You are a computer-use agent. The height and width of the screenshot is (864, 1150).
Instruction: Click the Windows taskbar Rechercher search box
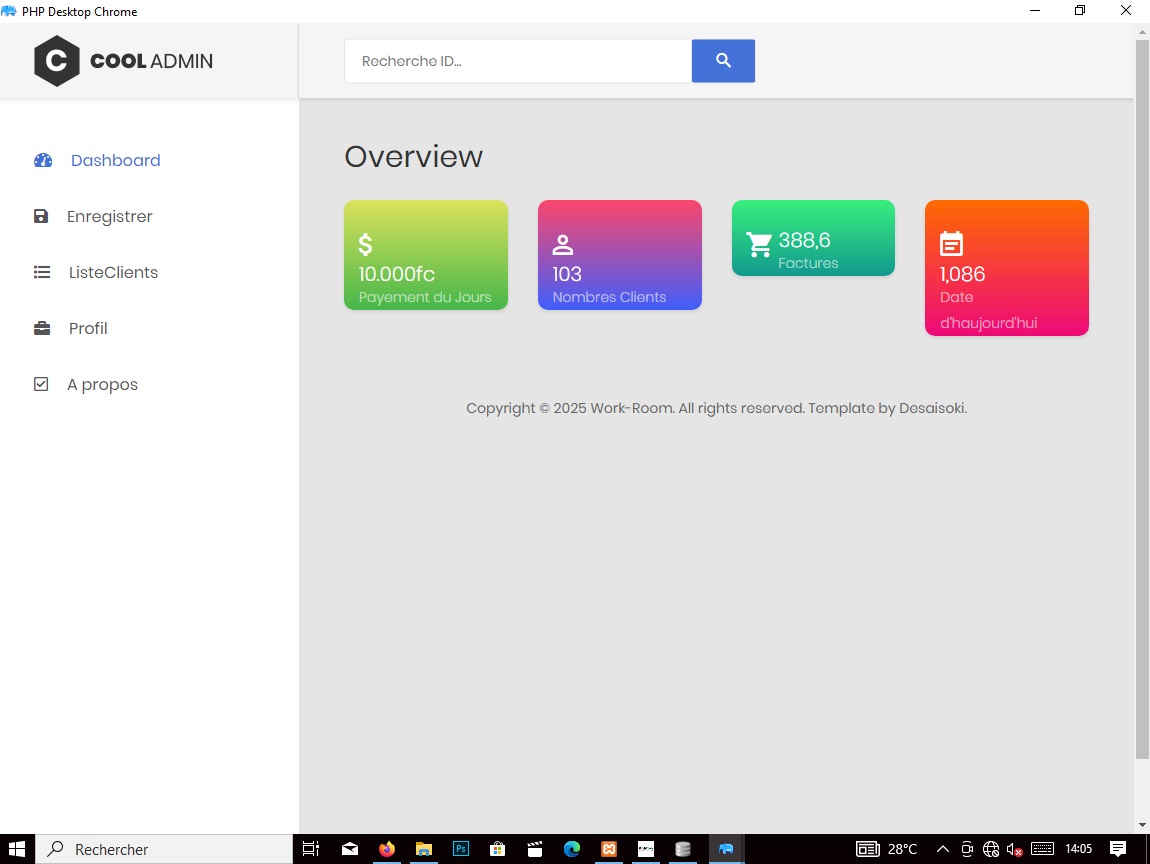165,849
